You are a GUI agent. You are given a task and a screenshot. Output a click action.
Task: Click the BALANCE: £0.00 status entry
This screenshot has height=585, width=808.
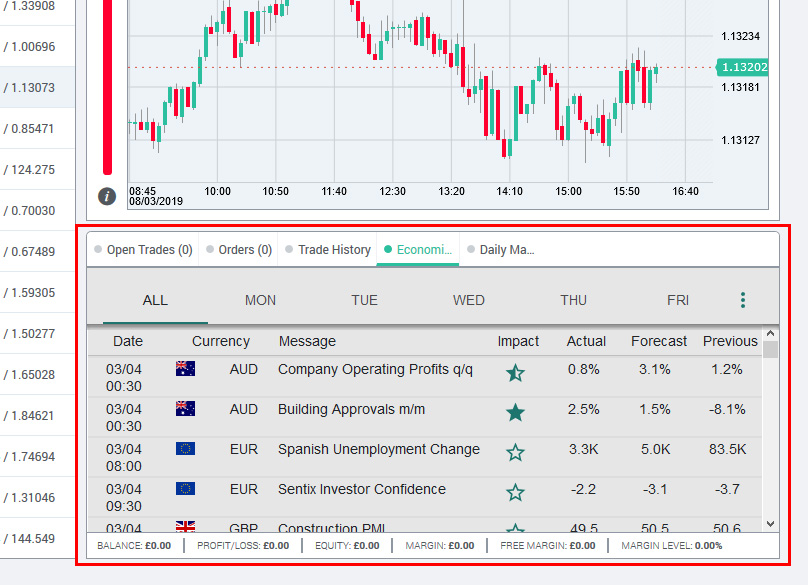point(134,546)
